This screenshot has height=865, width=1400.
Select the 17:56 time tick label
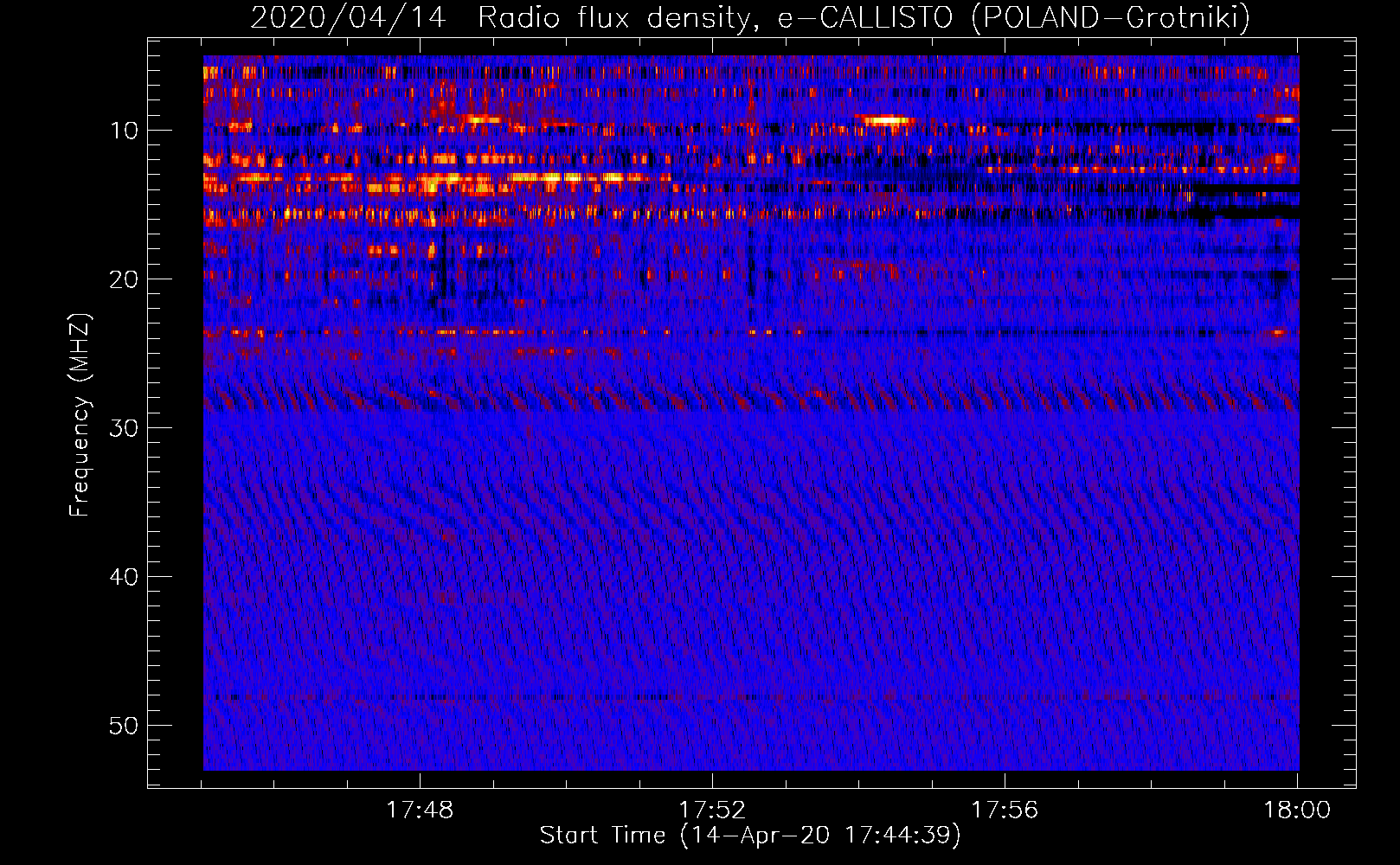click(1005, 811)
